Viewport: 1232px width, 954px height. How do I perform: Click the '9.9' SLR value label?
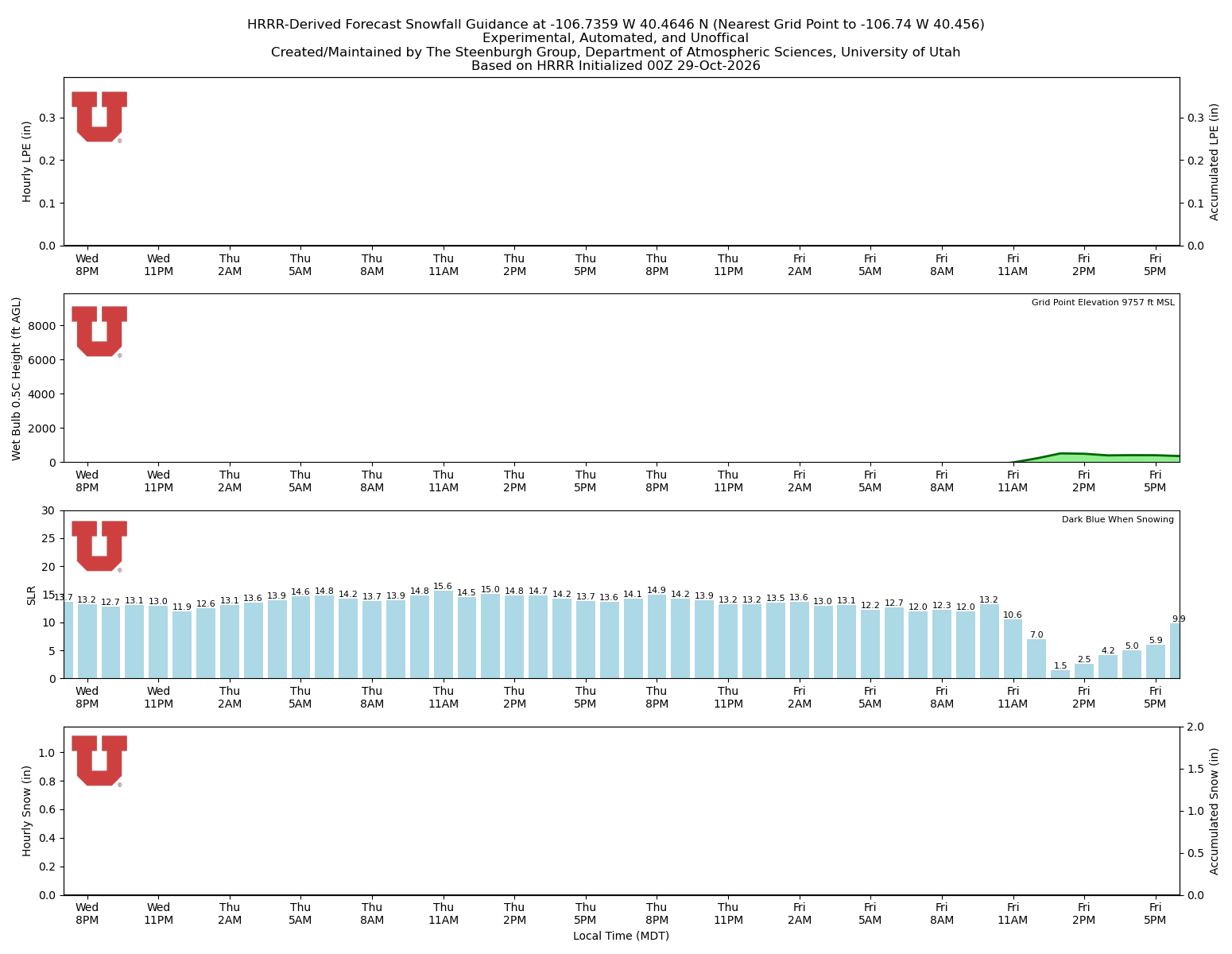pyautogui.click(x=1179, y=619)
